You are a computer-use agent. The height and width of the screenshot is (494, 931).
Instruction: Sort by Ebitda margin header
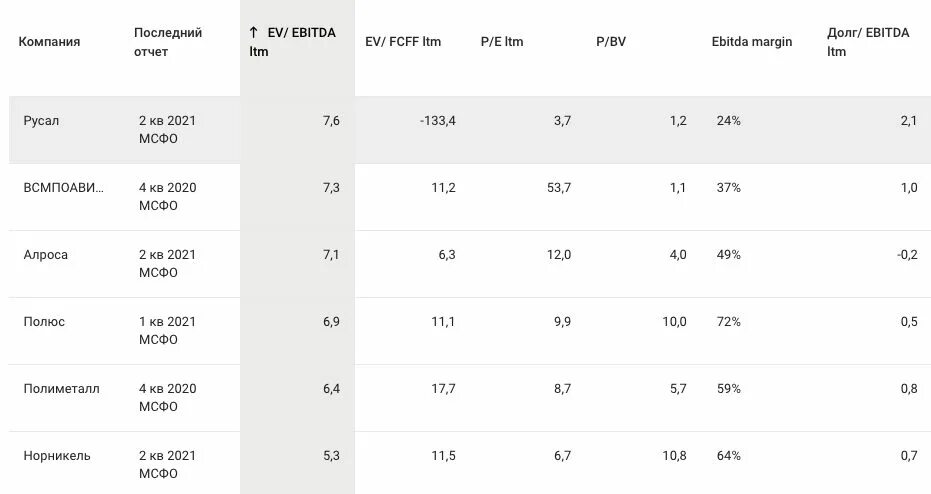752,42
